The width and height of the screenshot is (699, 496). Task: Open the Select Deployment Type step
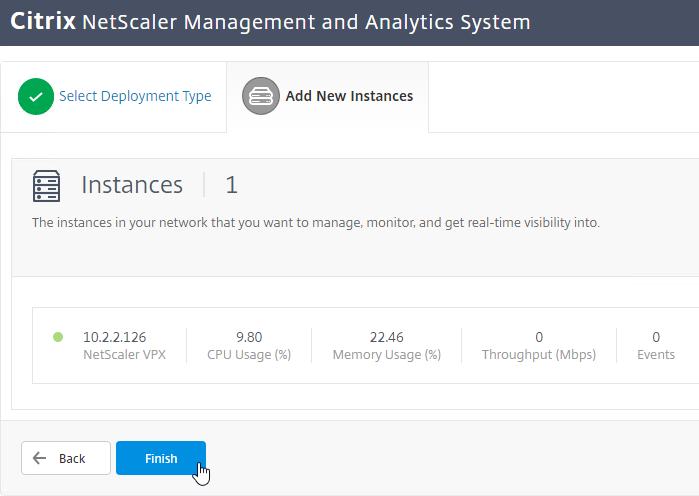[x=135, y=96]
